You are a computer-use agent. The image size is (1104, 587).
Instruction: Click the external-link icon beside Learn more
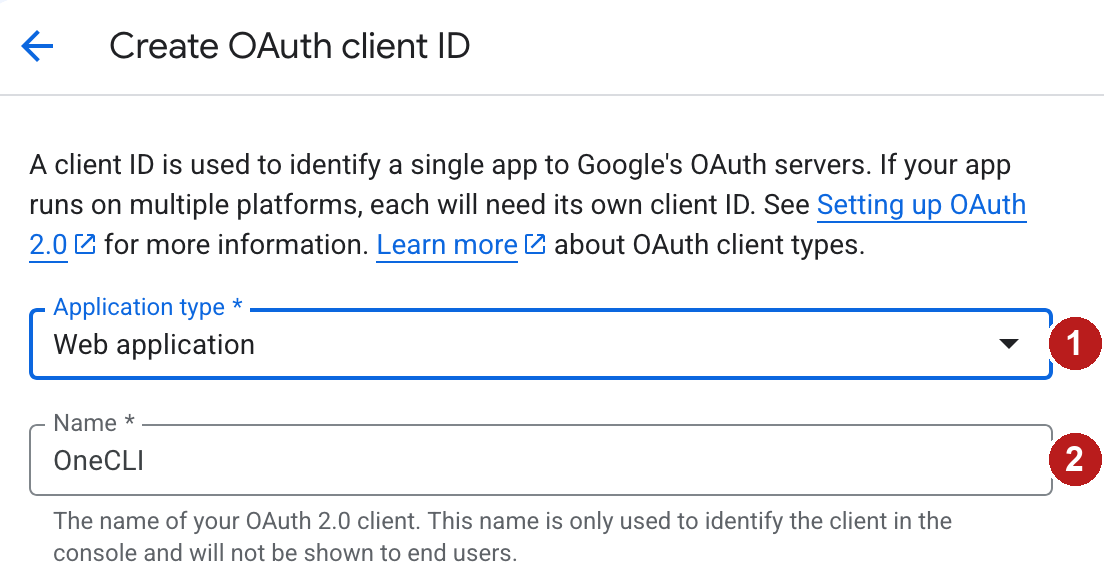point(535,244)
